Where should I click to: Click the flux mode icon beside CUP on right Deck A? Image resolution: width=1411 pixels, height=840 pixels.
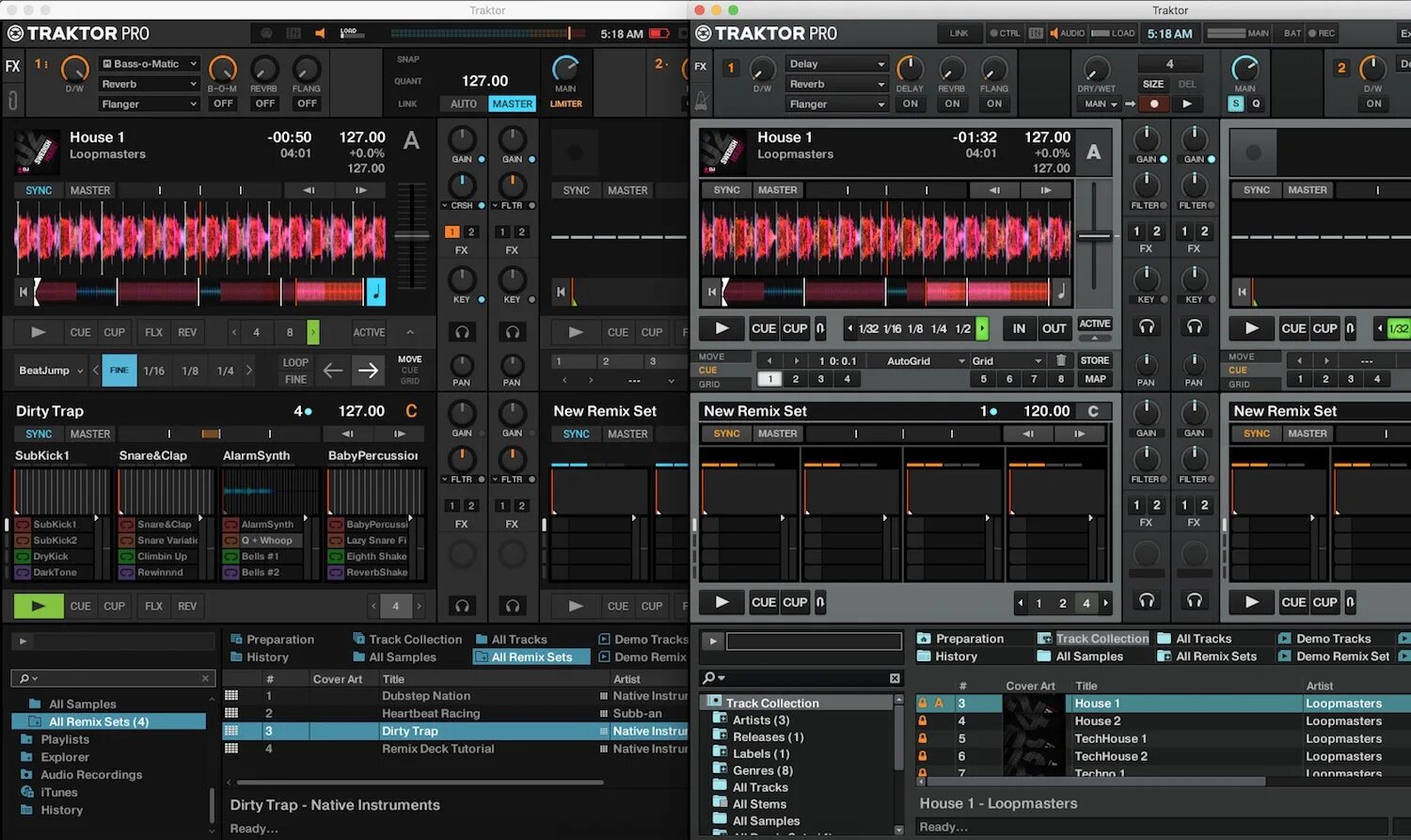pos(820,328)
